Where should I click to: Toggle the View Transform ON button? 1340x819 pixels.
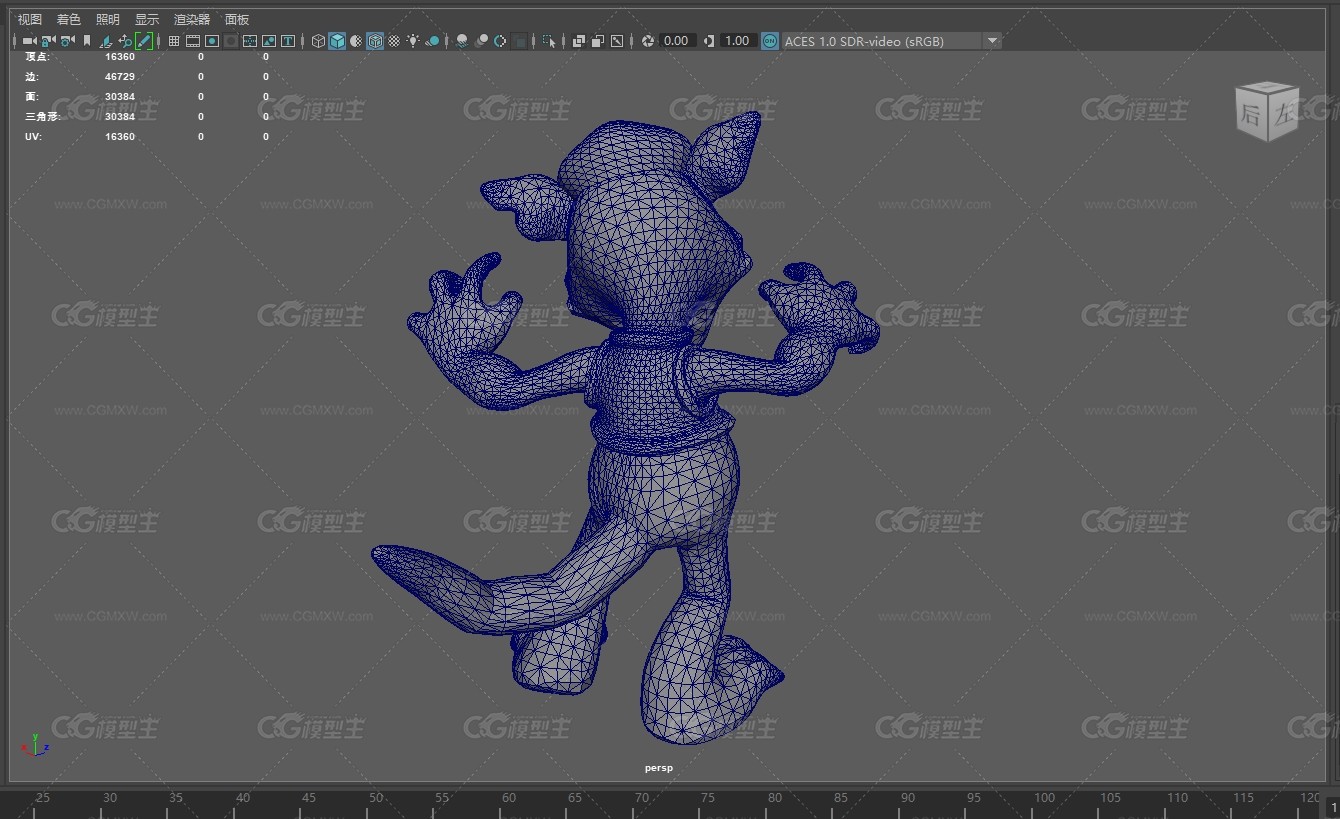770,41
